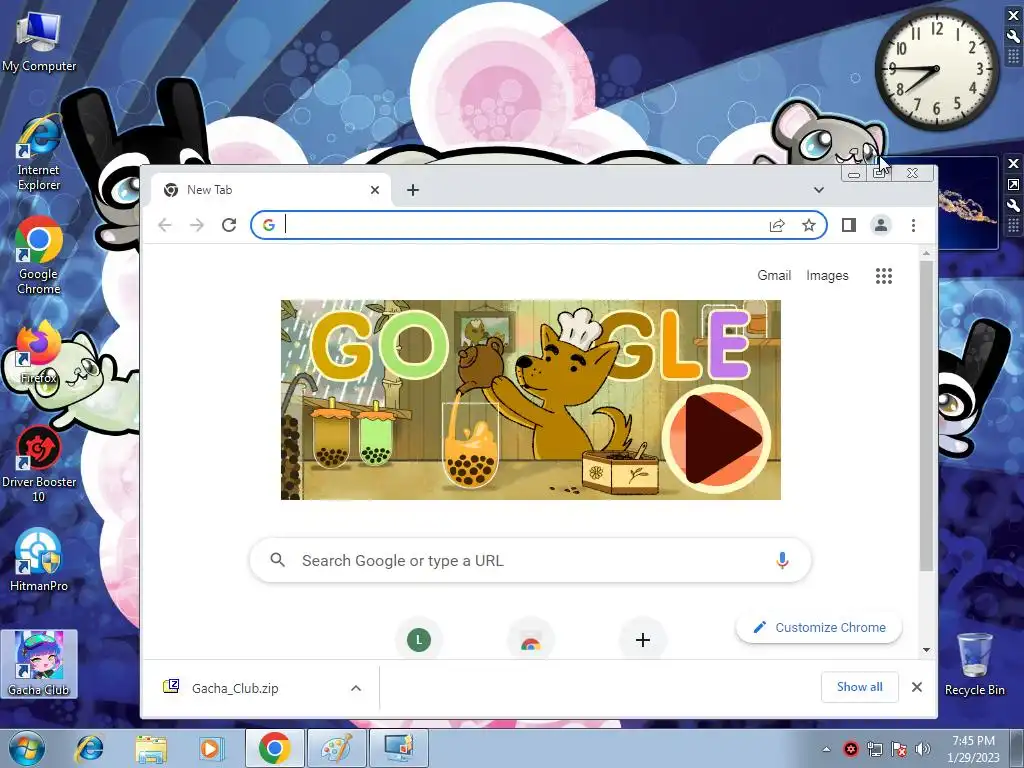Open a new tab with plus button

[x=413, y=190]
